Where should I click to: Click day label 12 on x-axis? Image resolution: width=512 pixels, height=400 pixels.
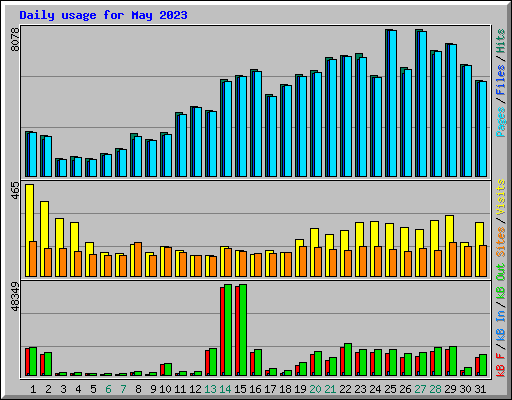tap(195, 389)
